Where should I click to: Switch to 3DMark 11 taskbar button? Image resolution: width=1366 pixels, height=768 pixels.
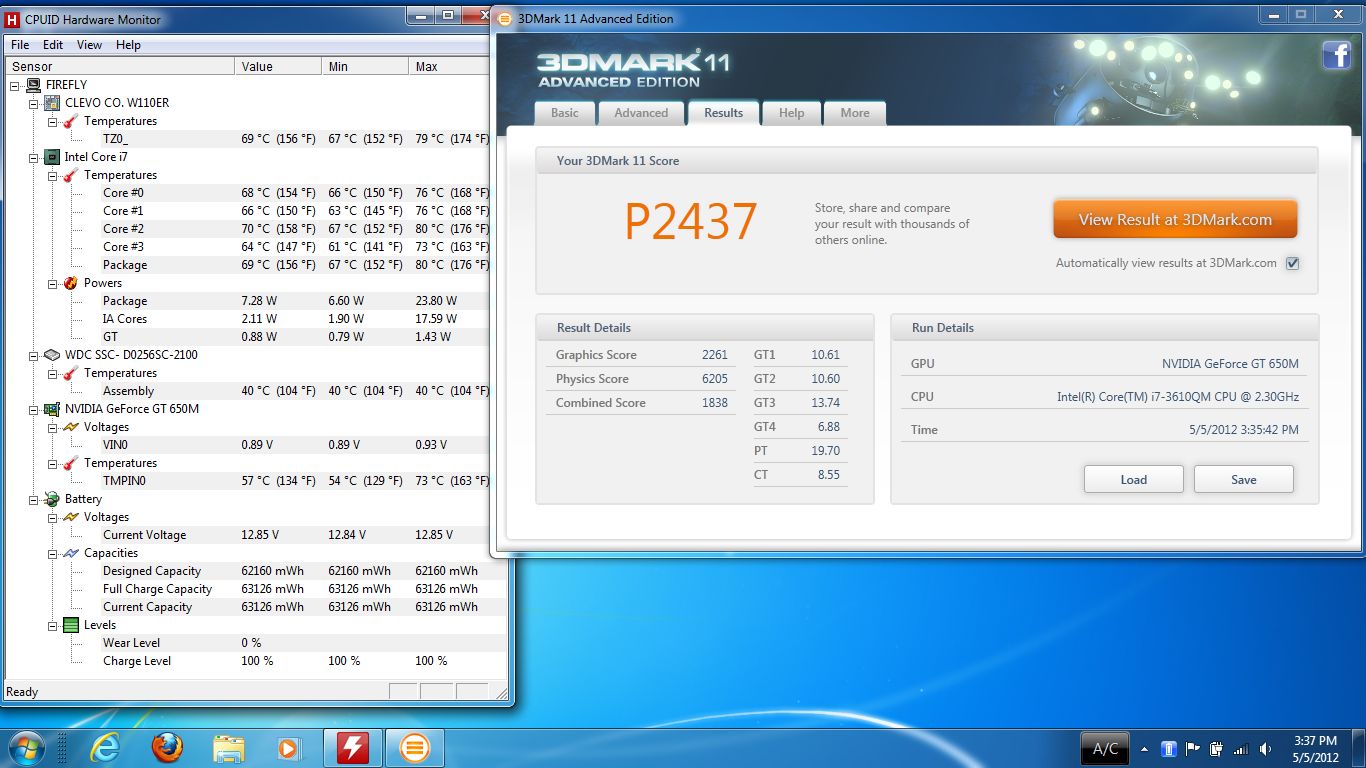415,748
